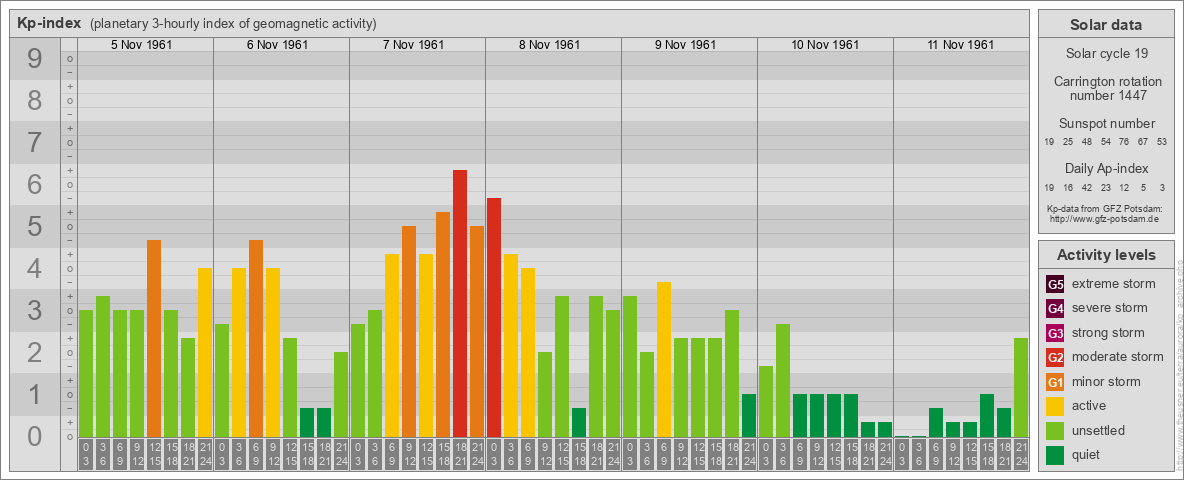Click the yellow bar on 9 Nov (6-9h)
Image resolution: width=1184 pixels, height=480 pixels.
(664, 359)
